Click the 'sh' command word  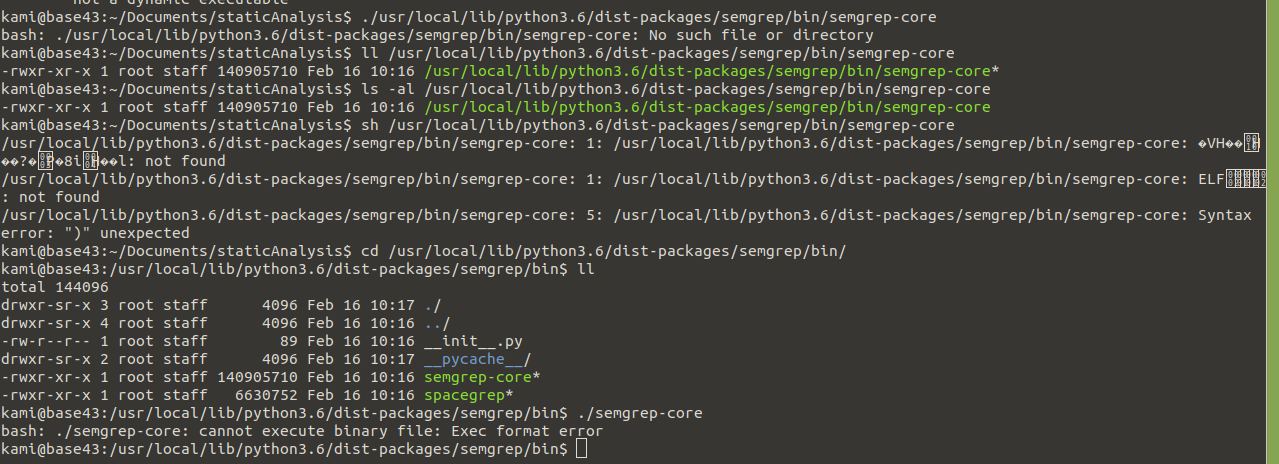370,125
